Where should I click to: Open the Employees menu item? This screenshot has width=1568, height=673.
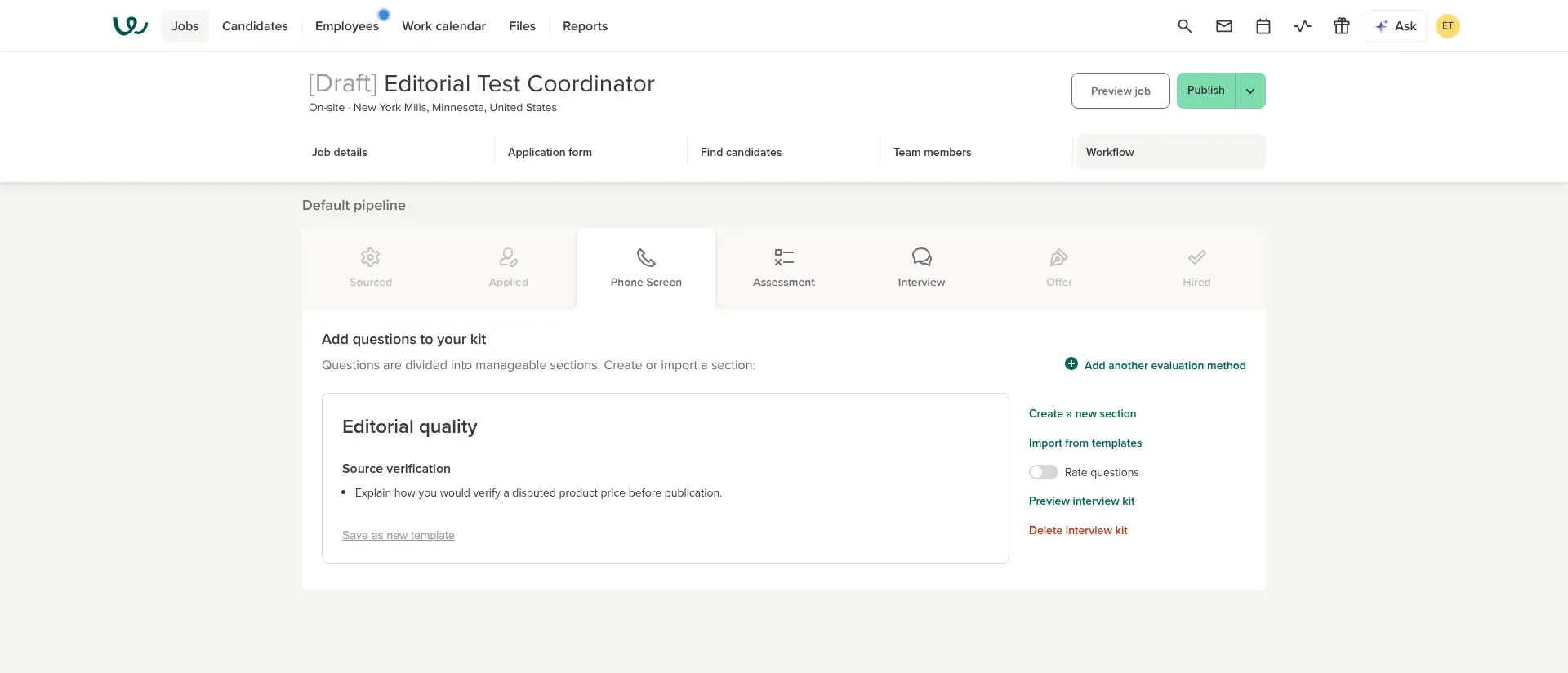(347, 26)
